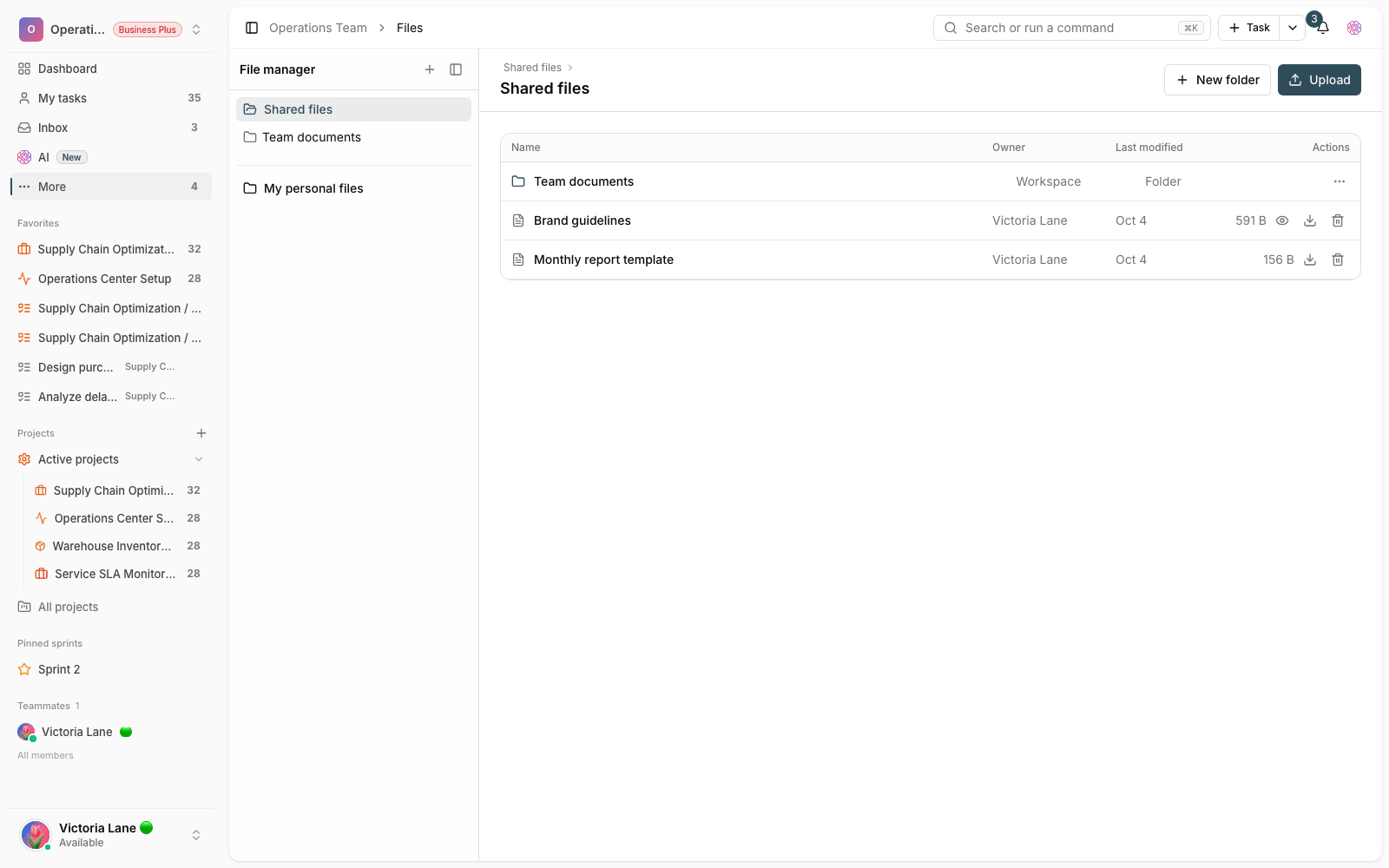Screen dimensions: 1389x868
Task: Collapse the main sidebar from the header
Action: (252, 28)
